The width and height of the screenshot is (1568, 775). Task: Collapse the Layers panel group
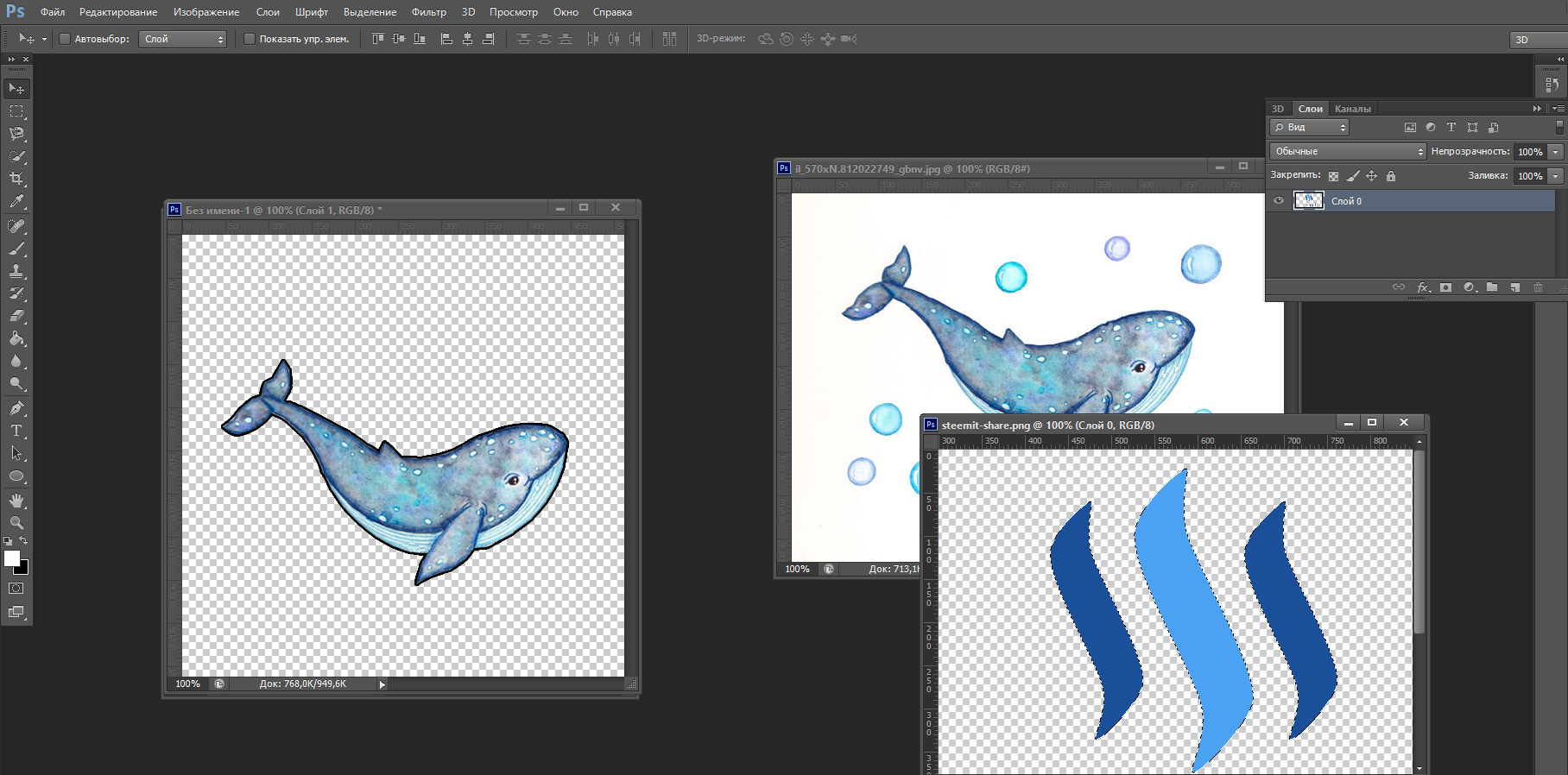1537,109
